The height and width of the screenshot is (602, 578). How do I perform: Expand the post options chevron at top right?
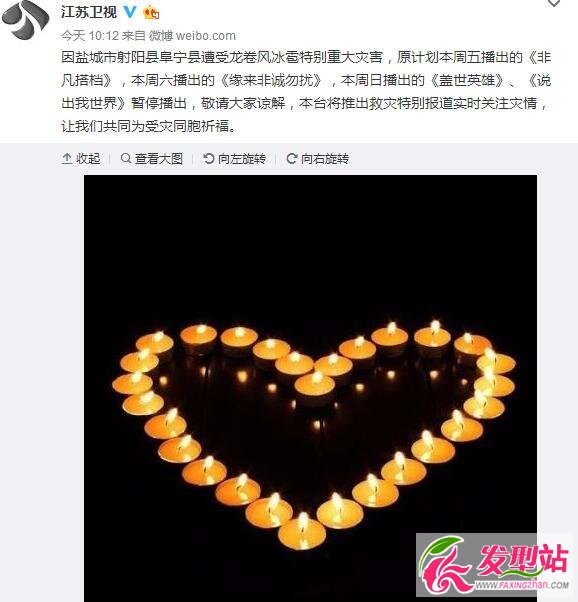pos(553,3)
